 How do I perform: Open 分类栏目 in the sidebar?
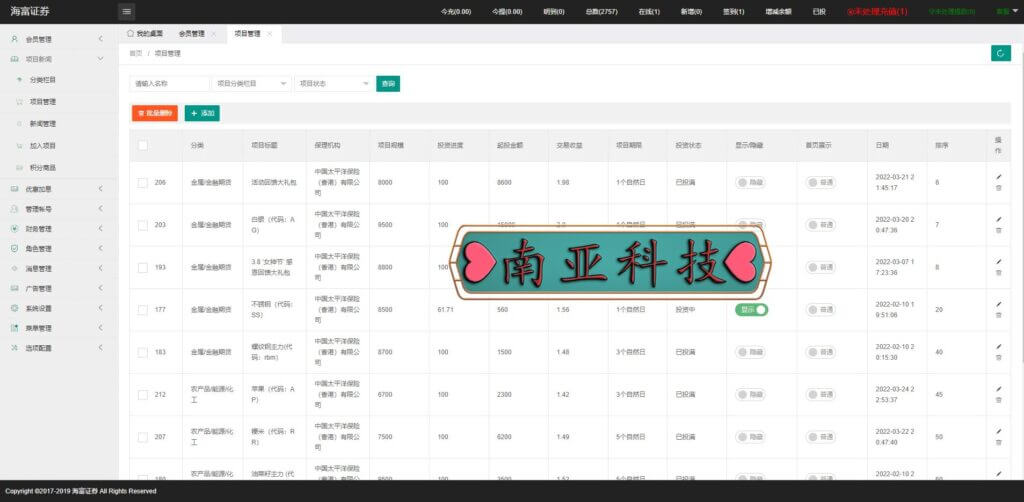tap(42, 80)
